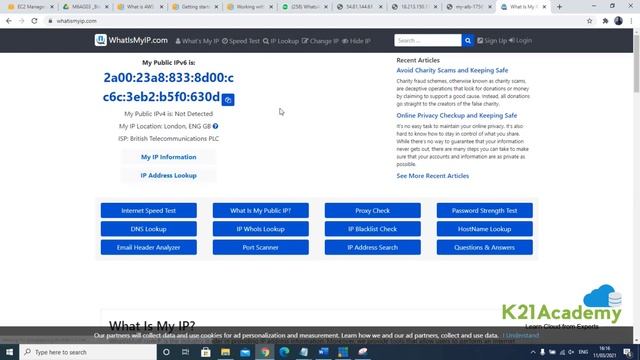Open Windows Start menu
The width and height of the screenshot is (640, 360).
pyautogui.click(x=9, y=352)
